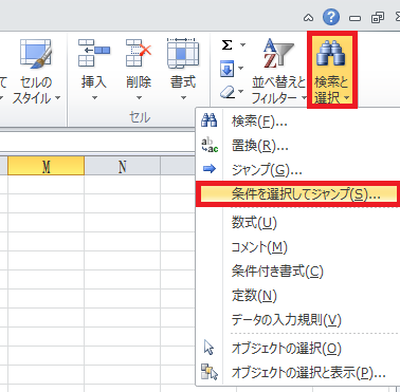Expand the Fill dropdown arrow
The width and height of the screenshot is (400, 392).
click(241, 68)
